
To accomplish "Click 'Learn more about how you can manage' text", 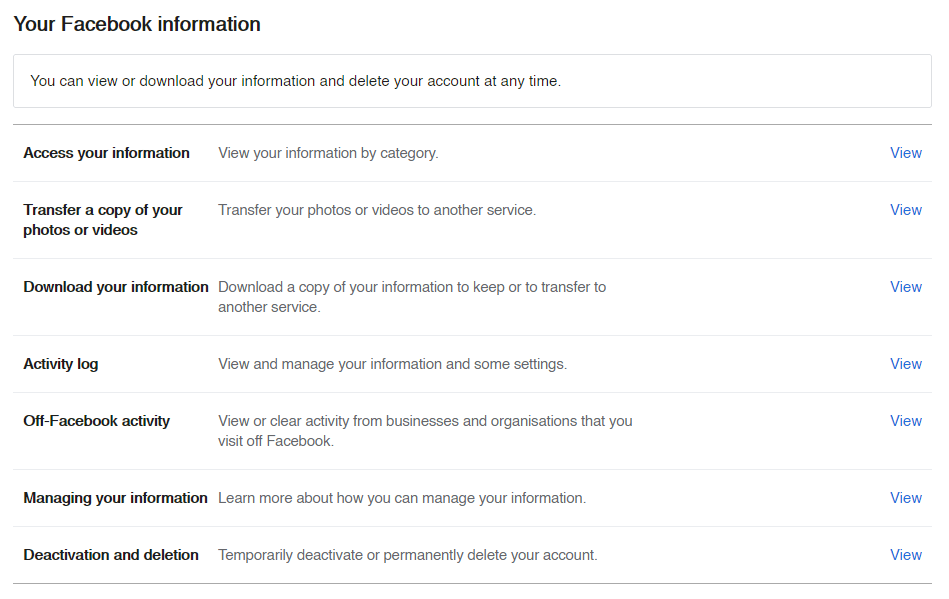I will [x=402, y=497].
